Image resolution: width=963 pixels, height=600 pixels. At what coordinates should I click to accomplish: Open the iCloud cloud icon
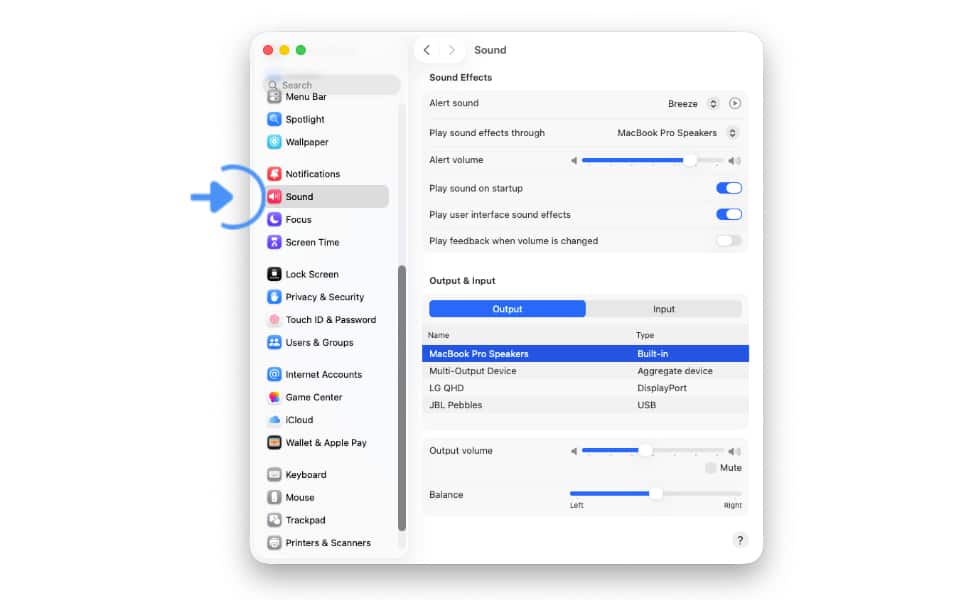pyautogui.click(x=274, y=419)
